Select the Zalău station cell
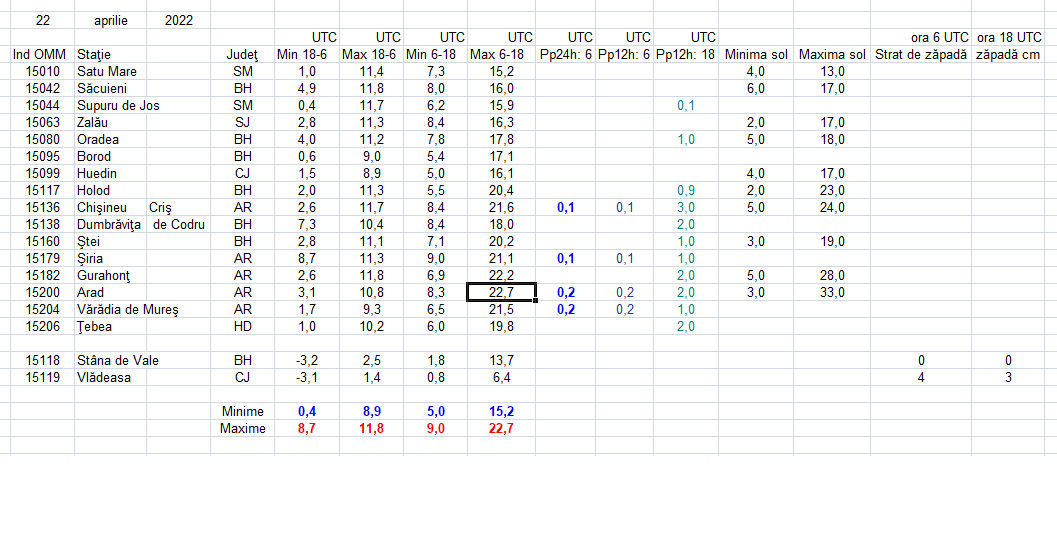 click(x=111, y=123)
